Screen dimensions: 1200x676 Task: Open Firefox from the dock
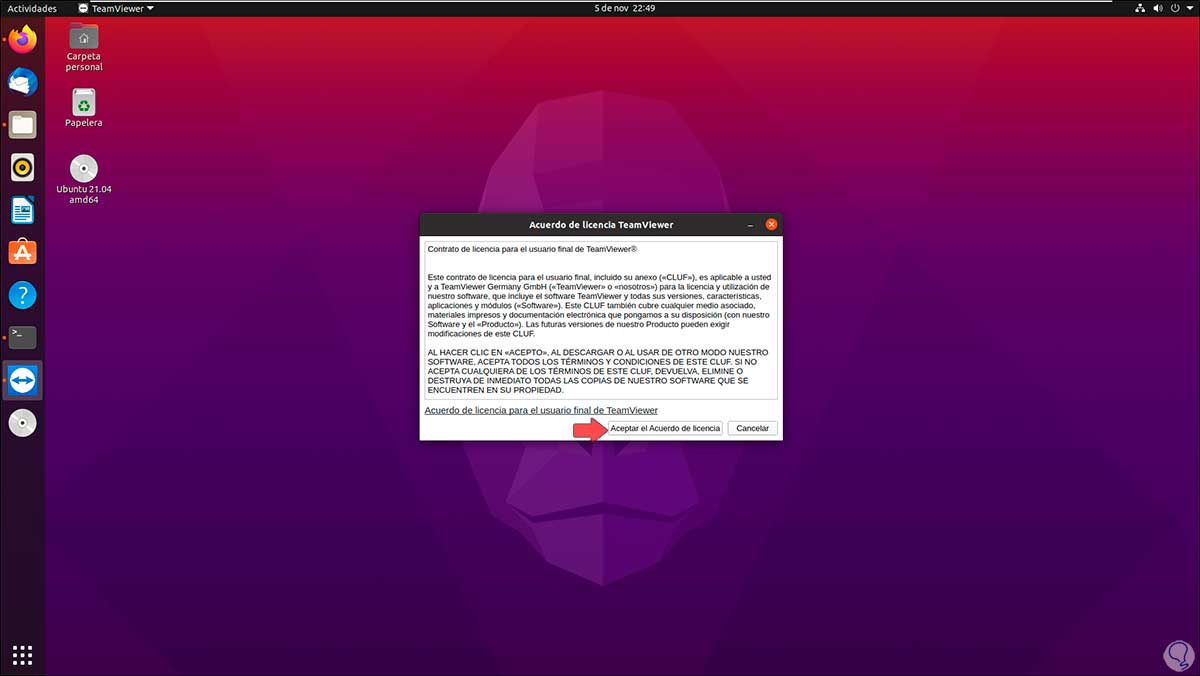point(22,40)
